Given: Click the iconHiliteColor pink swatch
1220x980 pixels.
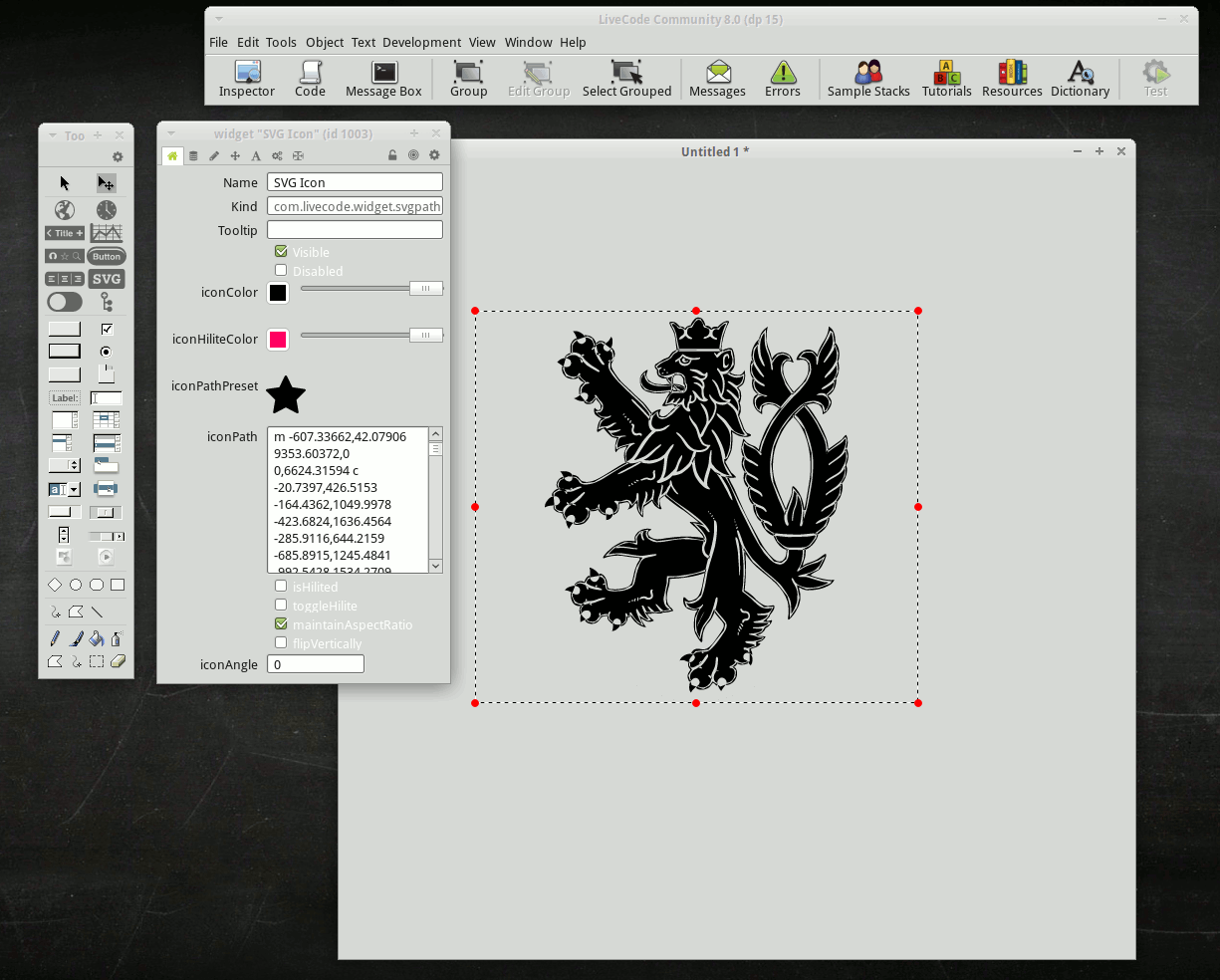Looking at the screenshot, I should 278,340.
